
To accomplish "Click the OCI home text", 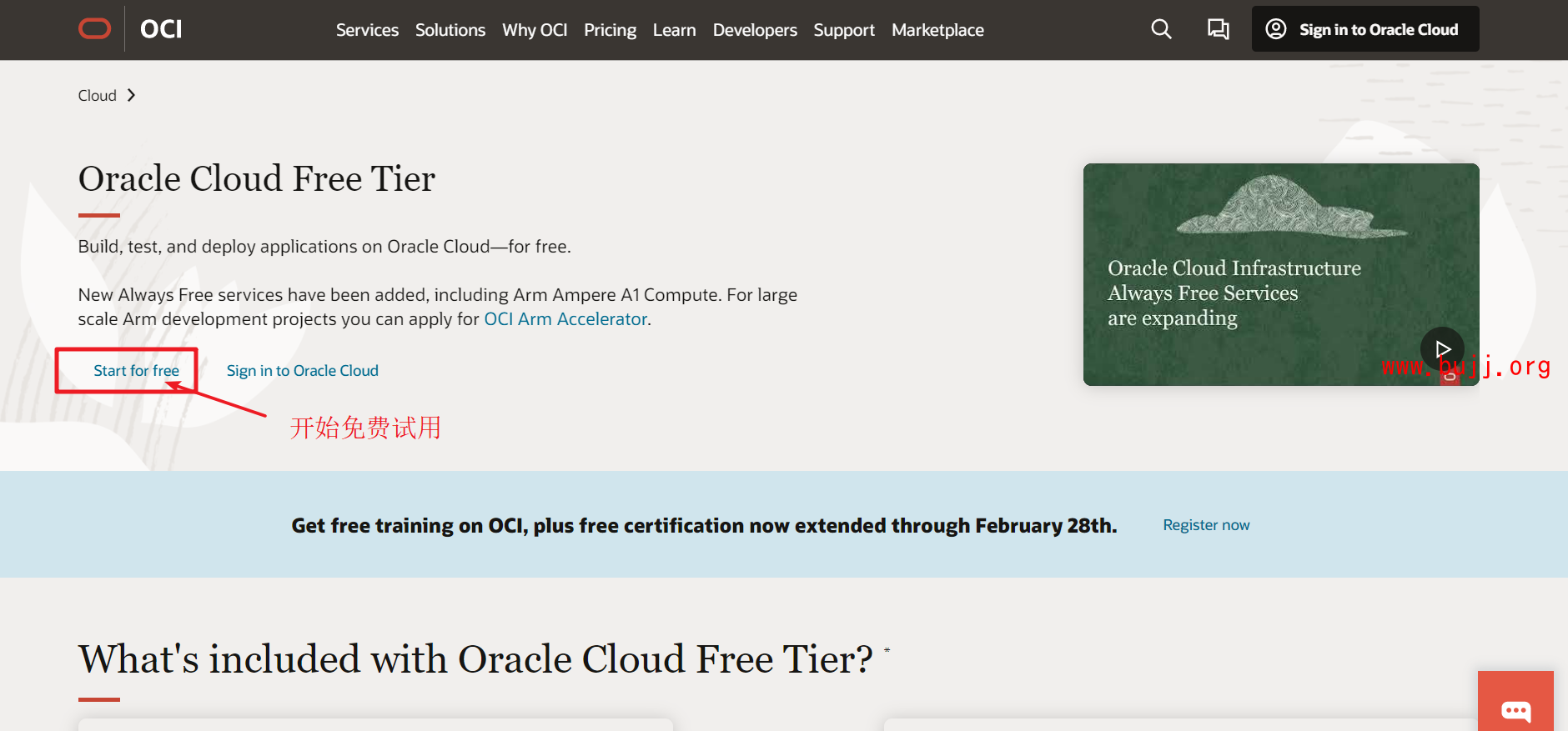I will point(161,29).
